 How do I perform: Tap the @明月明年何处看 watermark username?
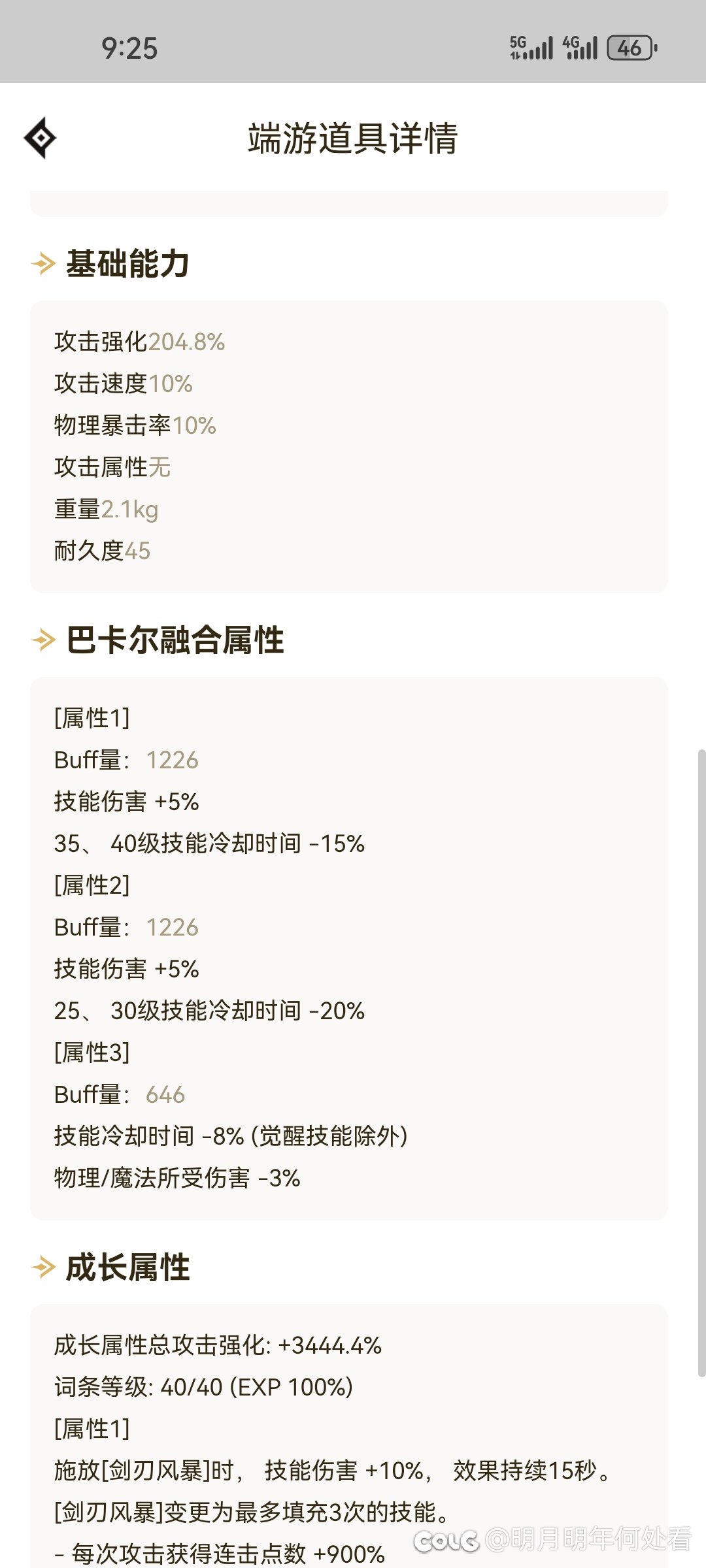click(588, 1539)
